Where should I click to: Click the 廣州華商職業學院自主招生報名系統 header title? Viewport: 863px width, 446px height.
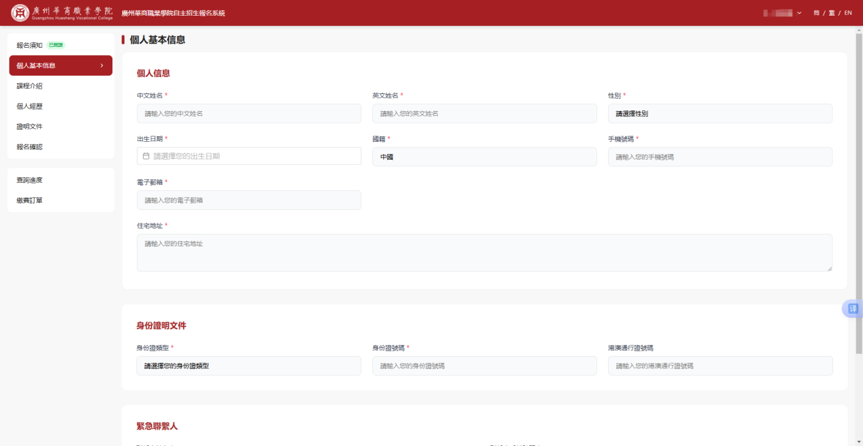(x=173, y=13)
